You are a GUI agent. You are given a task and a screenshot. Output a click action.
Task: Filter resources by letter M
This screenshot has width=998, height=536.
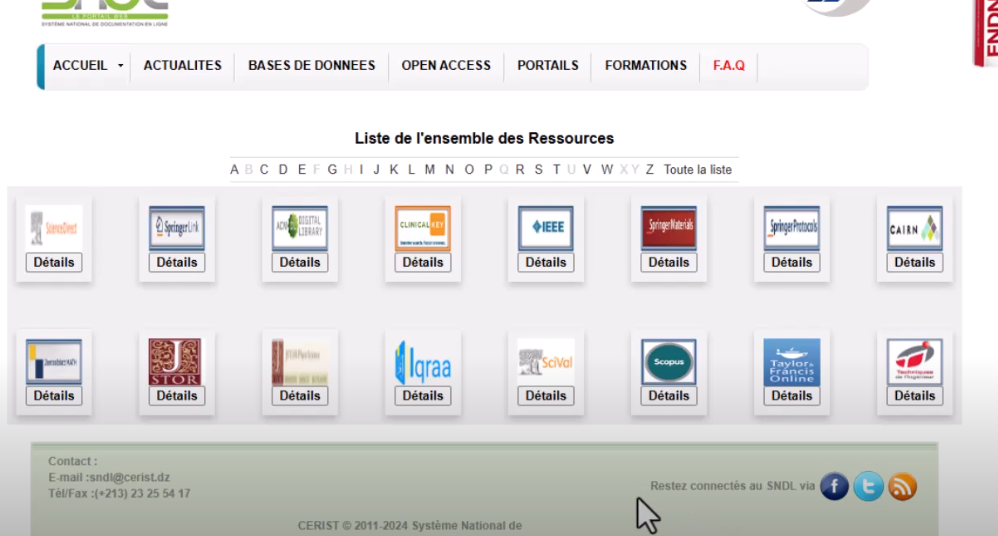430,170
